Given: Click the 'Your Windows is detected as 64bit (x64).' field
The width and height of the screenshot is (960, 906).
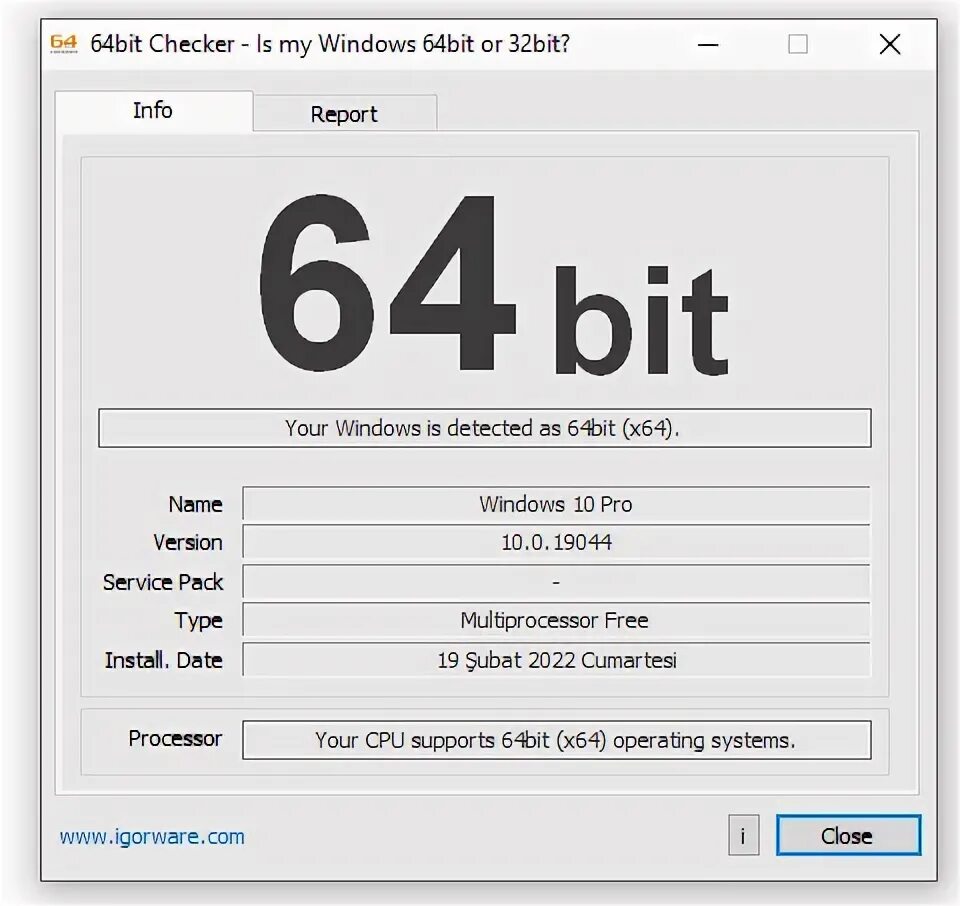Looking at the screenshot, I should [x=484, y=428].
